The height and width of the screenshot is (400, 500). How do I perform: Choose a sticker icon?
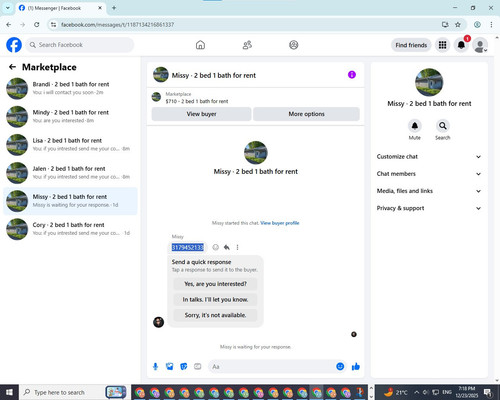coord(184,367)
